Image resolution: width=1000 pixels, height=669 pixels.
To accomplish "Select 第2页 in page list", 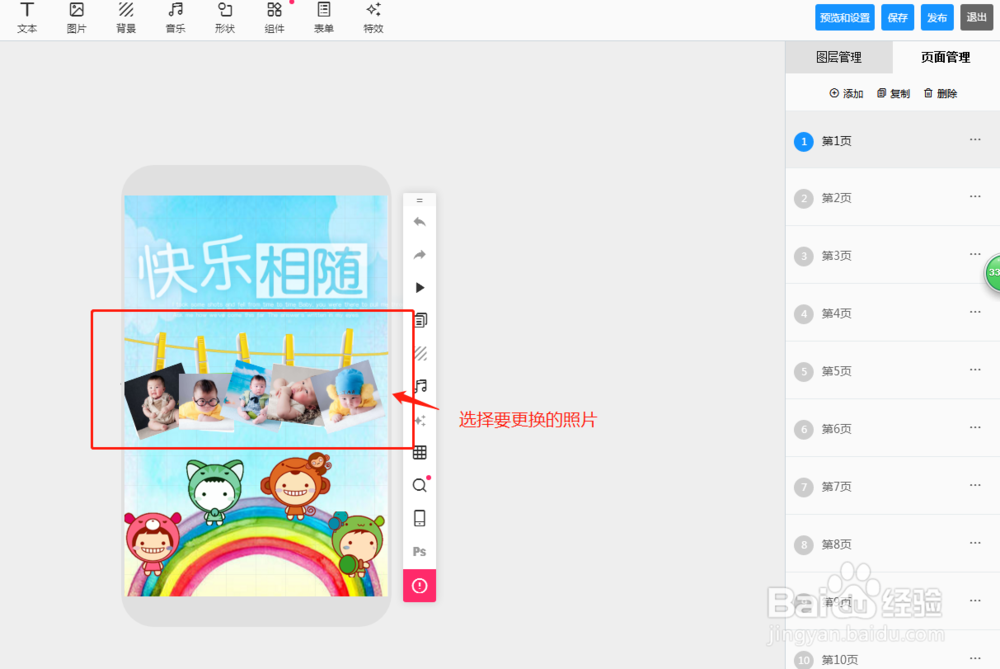I will pyautogui.click(x=893, y=198).
